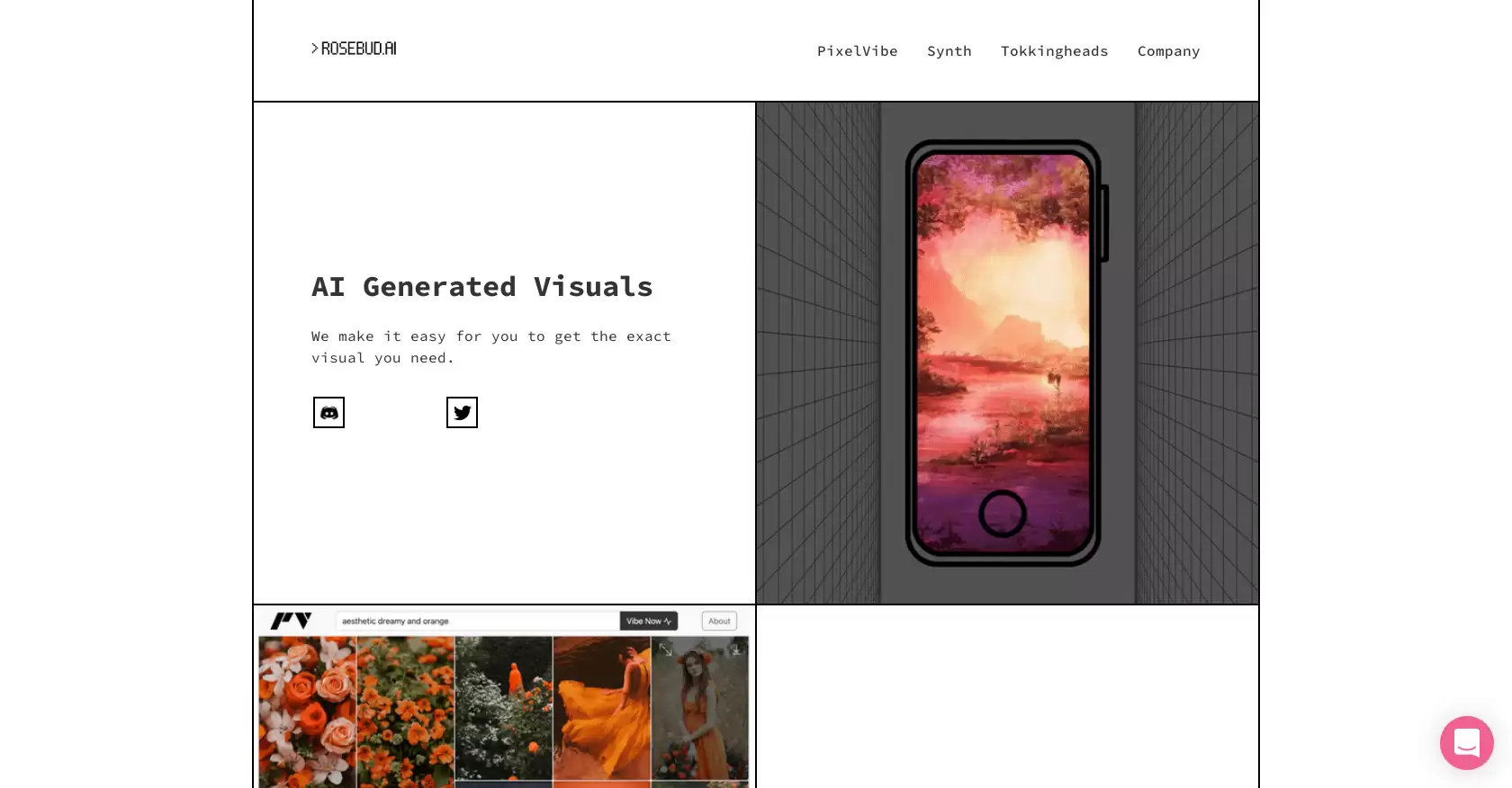Open the Synth menu item
The image size is (1512, 788).
click(x=949, y=51)
